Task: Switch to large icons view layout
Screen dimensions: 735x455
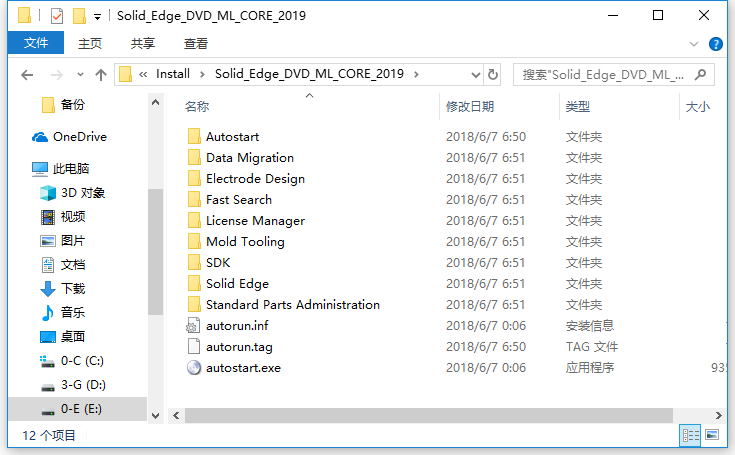Action: click(712, 435)
